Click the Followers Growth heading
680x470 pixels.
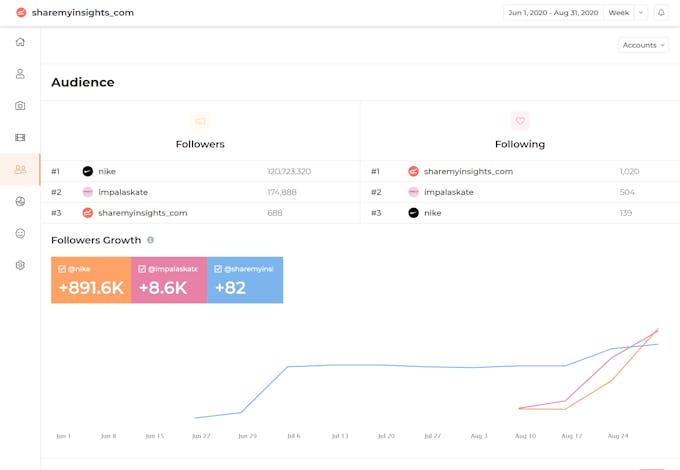point(96,240)
